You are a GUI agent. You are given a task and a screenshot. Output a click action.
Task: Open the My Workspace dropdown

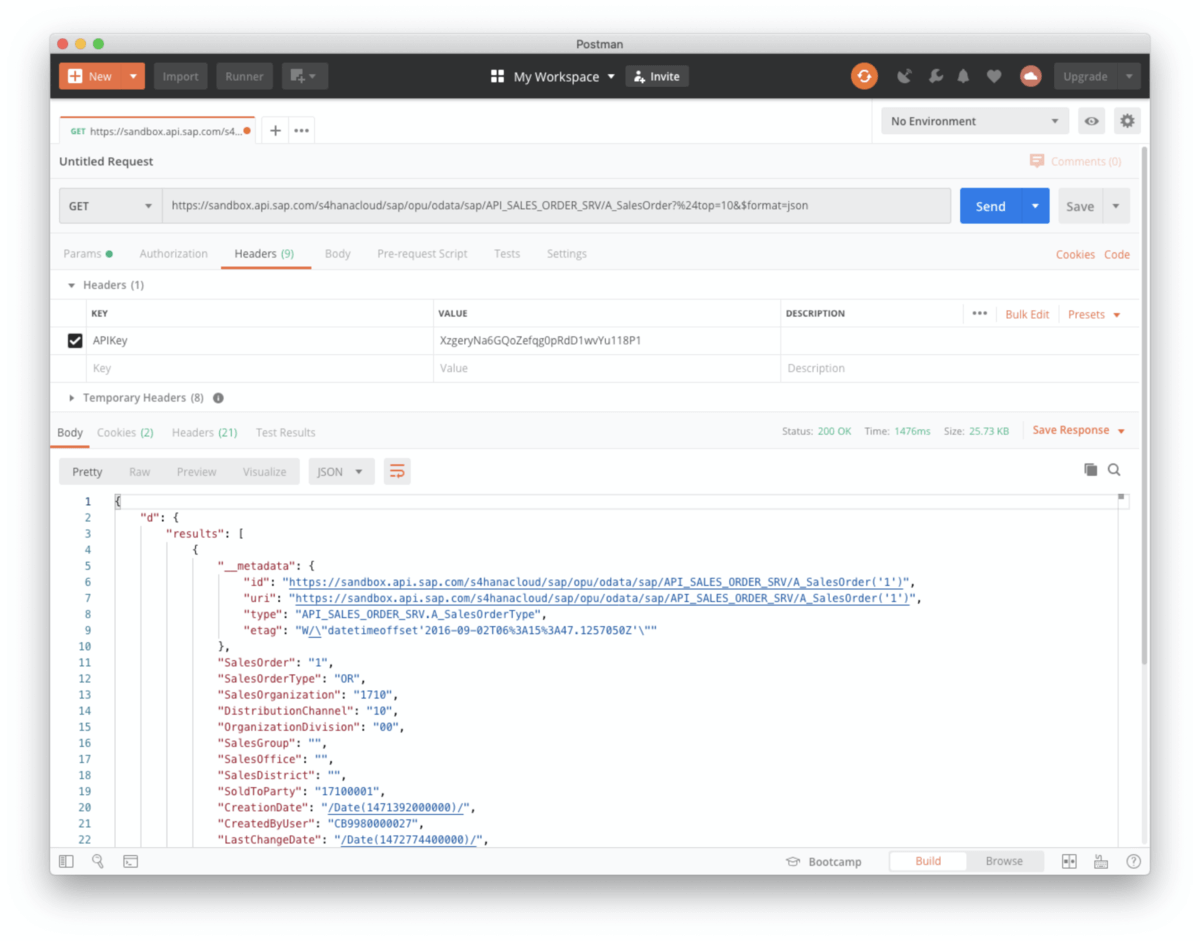tap(564, 77)
